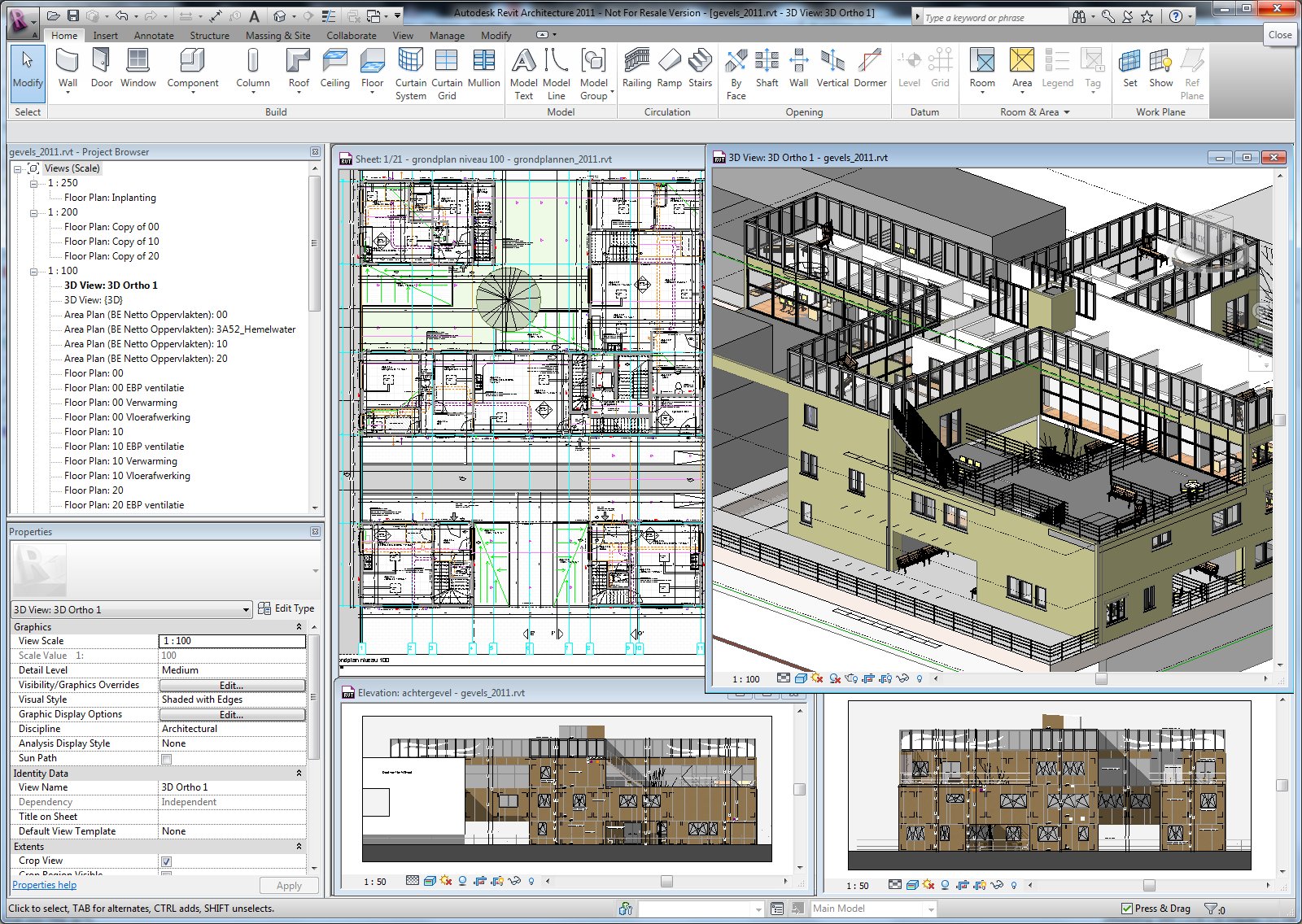
Task: Click 3D view horizontal scrollbar thumb
Action: [x=1101, y=678]
